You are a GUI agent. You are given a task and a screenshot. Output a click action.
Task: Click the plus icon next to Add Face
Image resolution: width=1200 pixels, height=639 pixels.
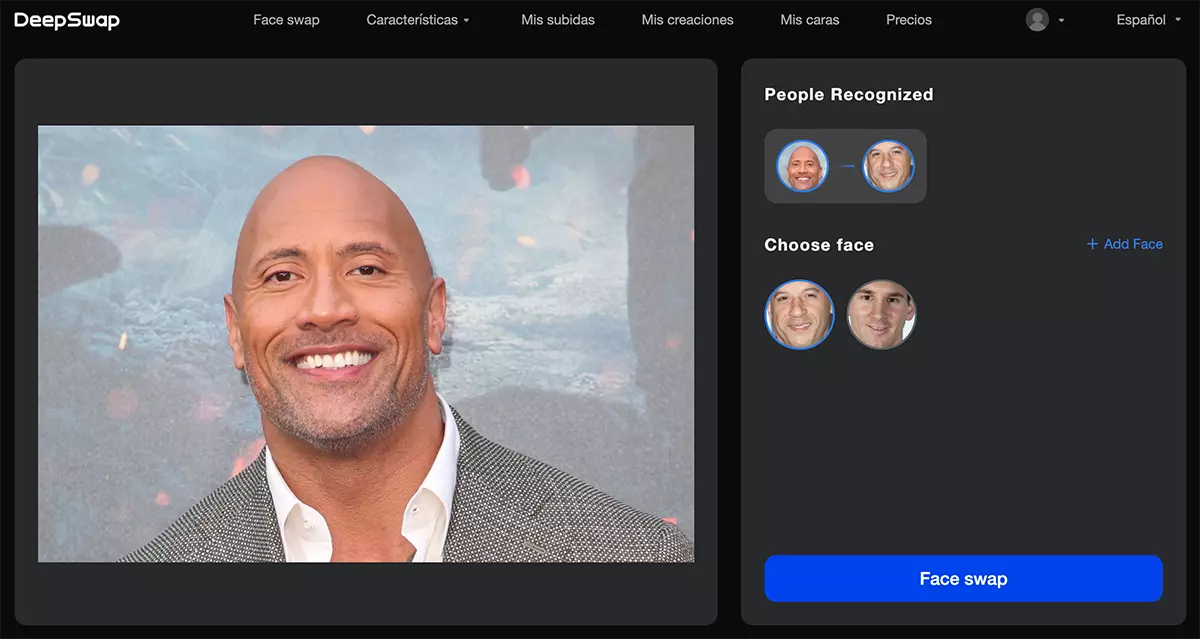1091,243
